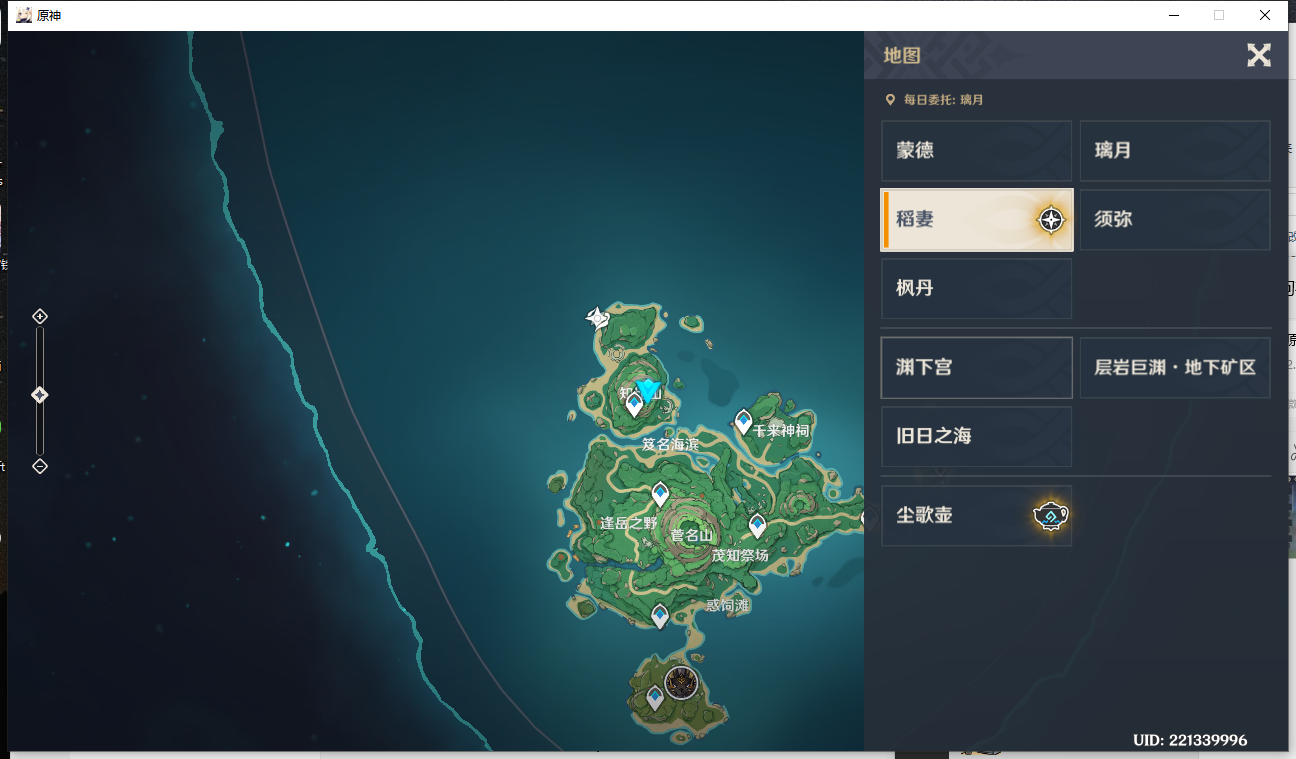
Task: Click the 逢岳之野 map label
Action: click(x=628, y=523)
